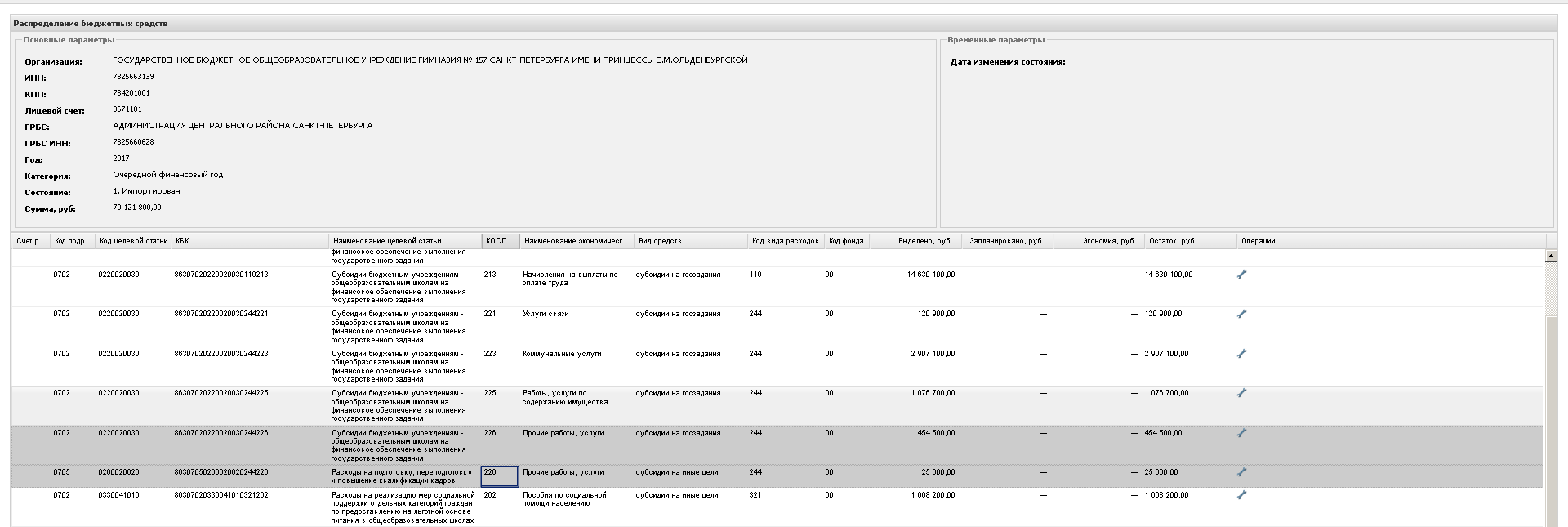1568x527 pixels.
Task: Select KBK cell 86307020220020030244221
Action: pos(221,314)
